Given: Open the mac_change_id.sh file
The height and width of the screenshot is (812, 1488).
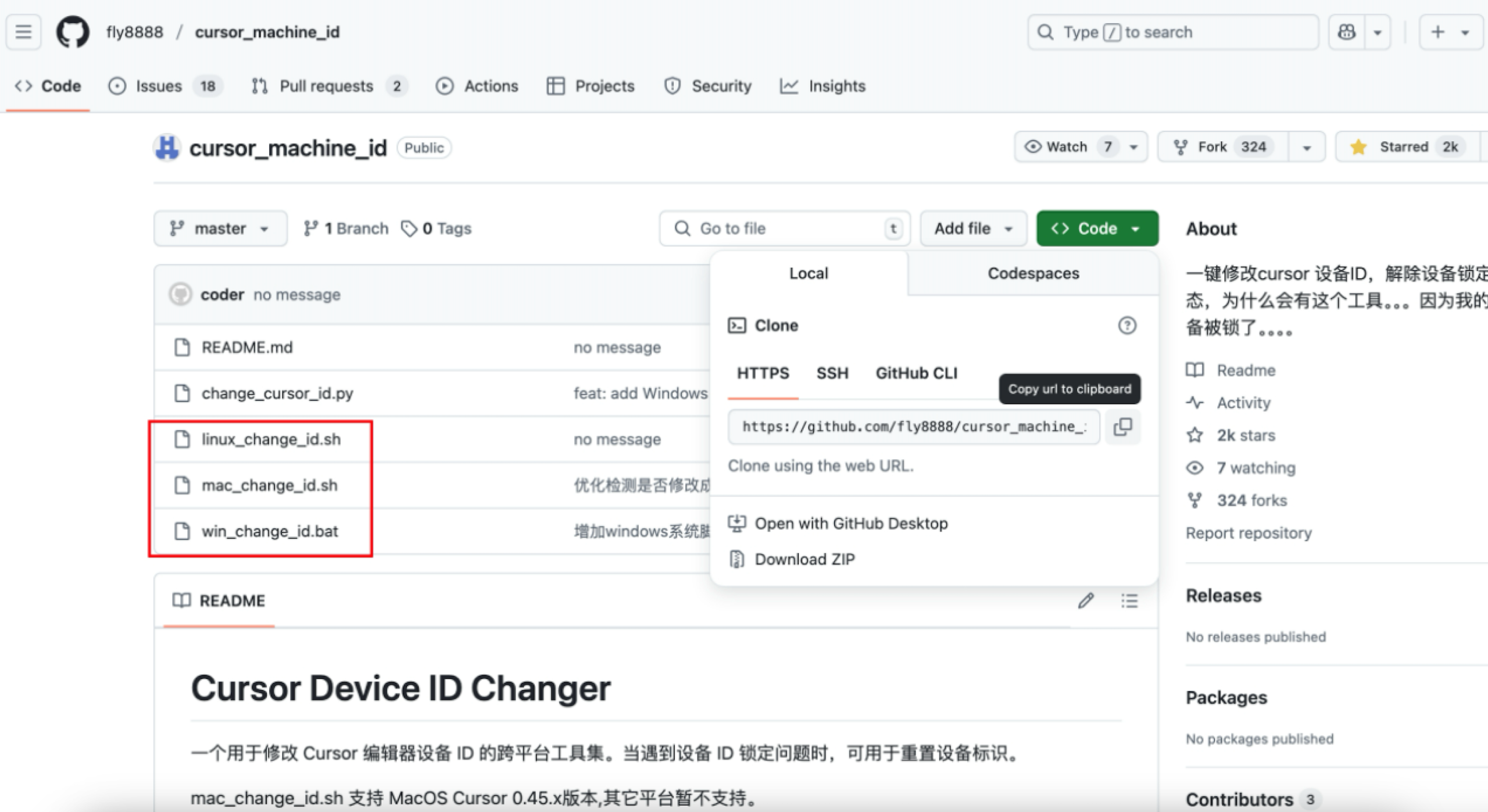Looking at the screenshot, I should click(269, 485).
